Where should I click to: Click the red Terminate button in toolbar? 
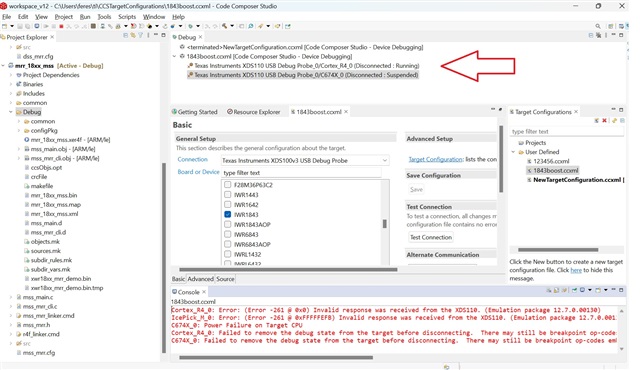pos(61,26)
